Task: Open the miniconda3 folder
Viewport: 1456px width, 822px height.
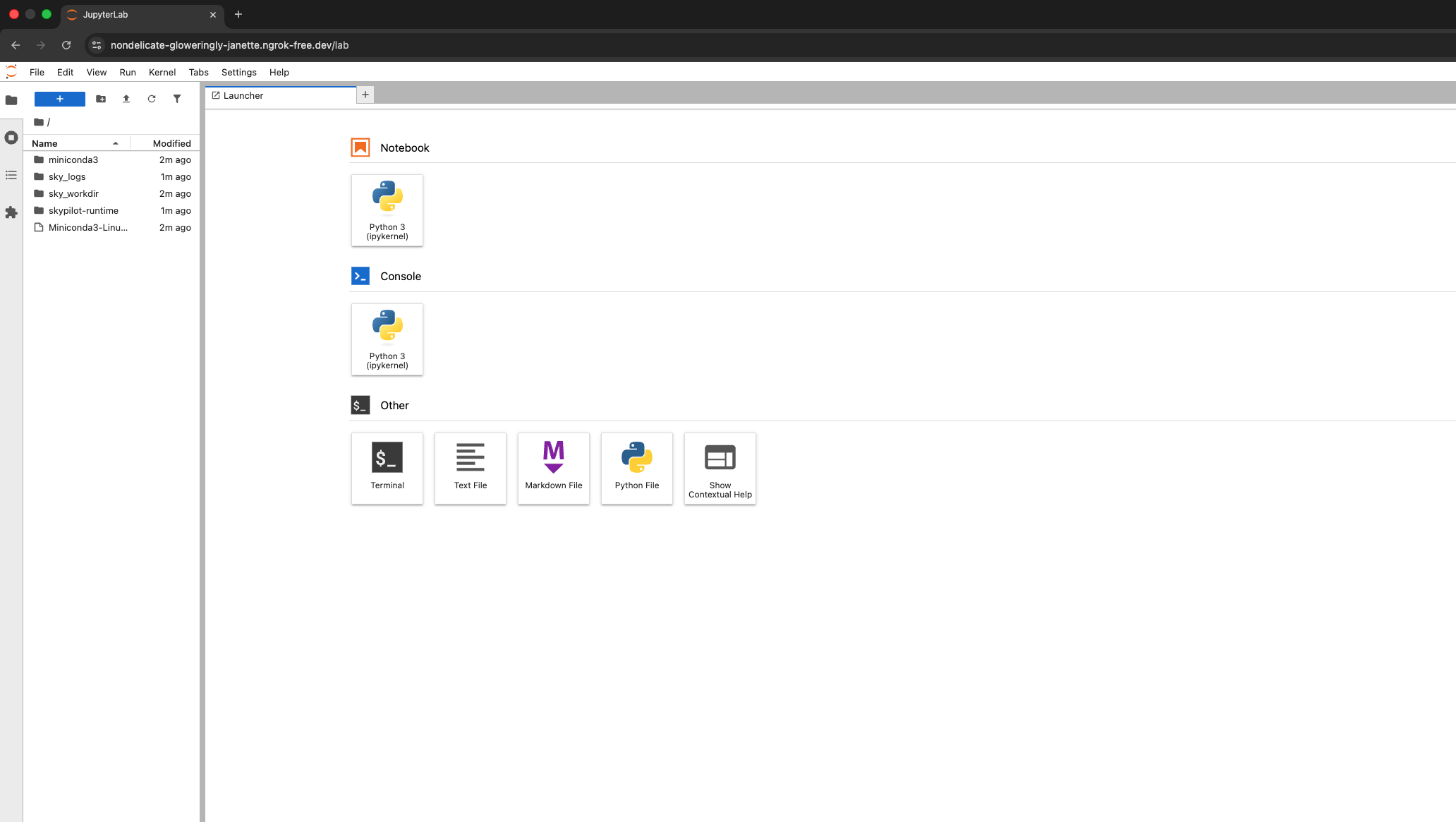Action: pos(73,159)
